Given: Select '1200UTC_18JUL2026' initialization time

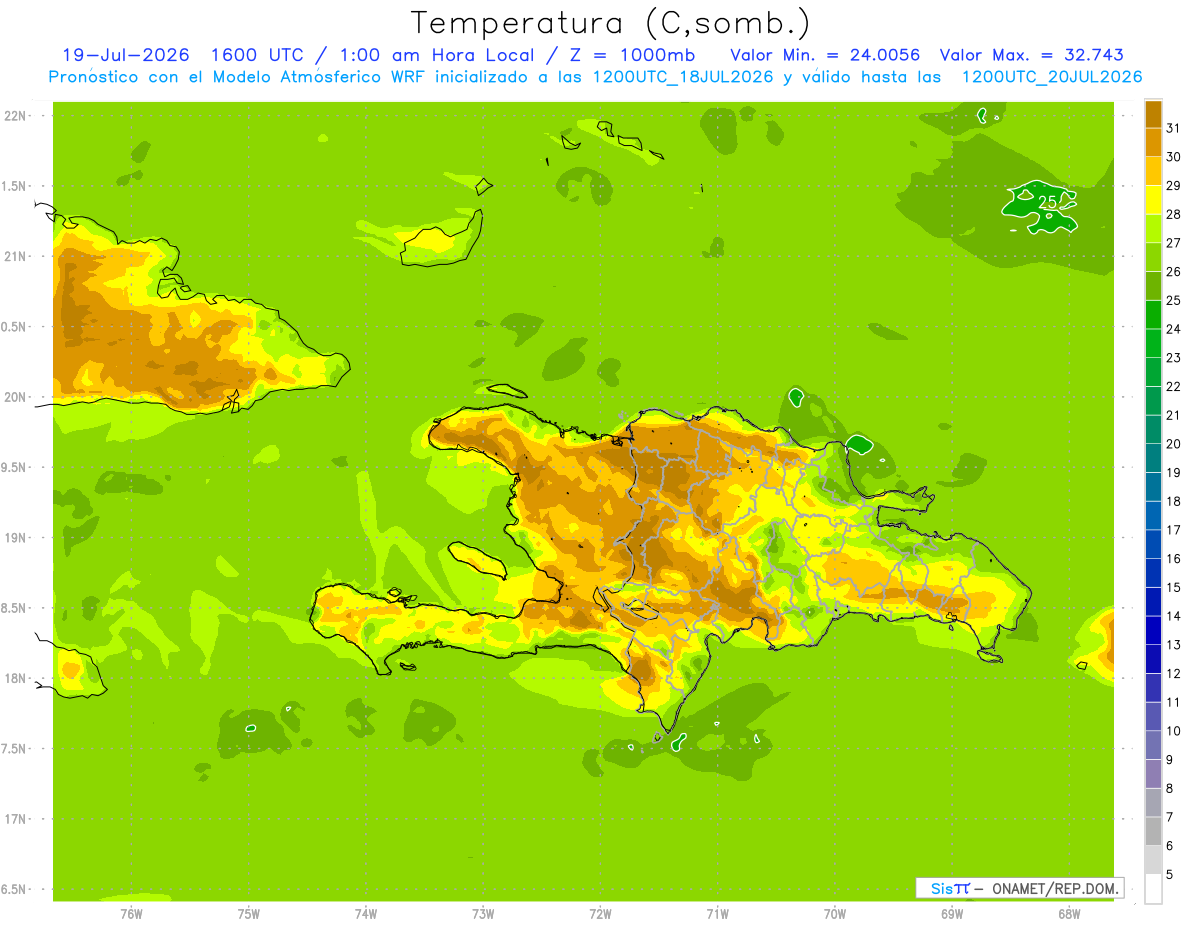Looking at the screenshot, I should click(x=680, y=77).
